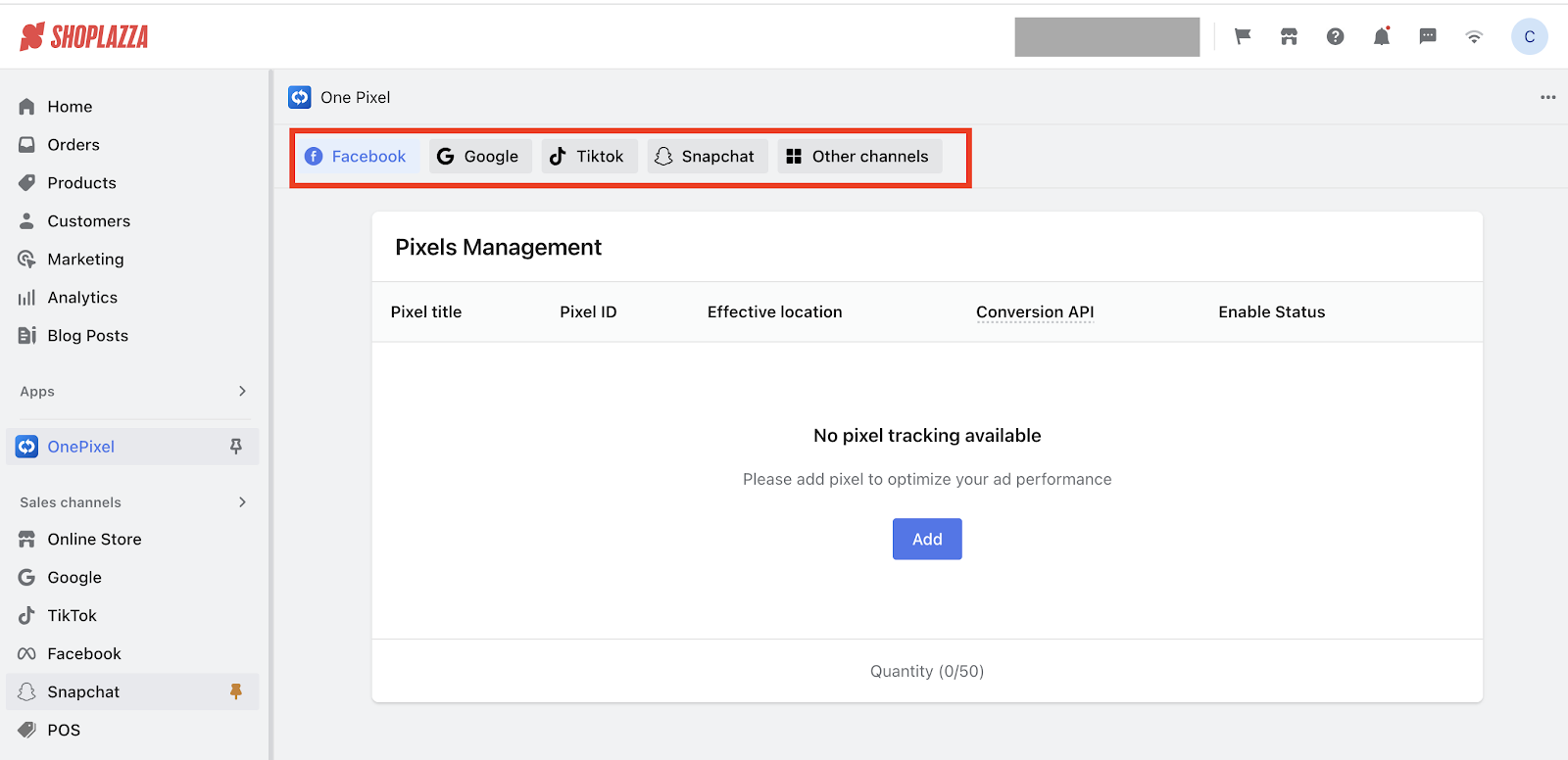
Task: Click the grey store name box in top bar
Action: [x=1107, y=37]
